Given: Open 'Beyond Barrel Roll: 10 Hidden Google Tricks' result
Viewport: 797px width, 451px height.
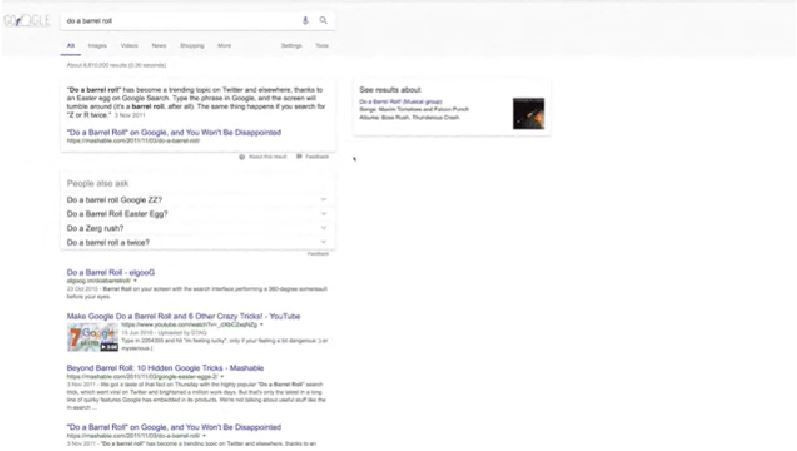Looking at the screenshot, I should click(165, 368).
